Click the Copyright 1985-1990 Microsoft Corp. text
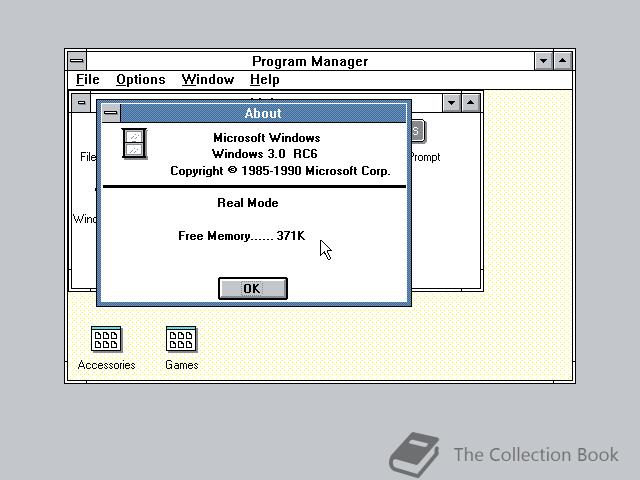 [280, 171]
